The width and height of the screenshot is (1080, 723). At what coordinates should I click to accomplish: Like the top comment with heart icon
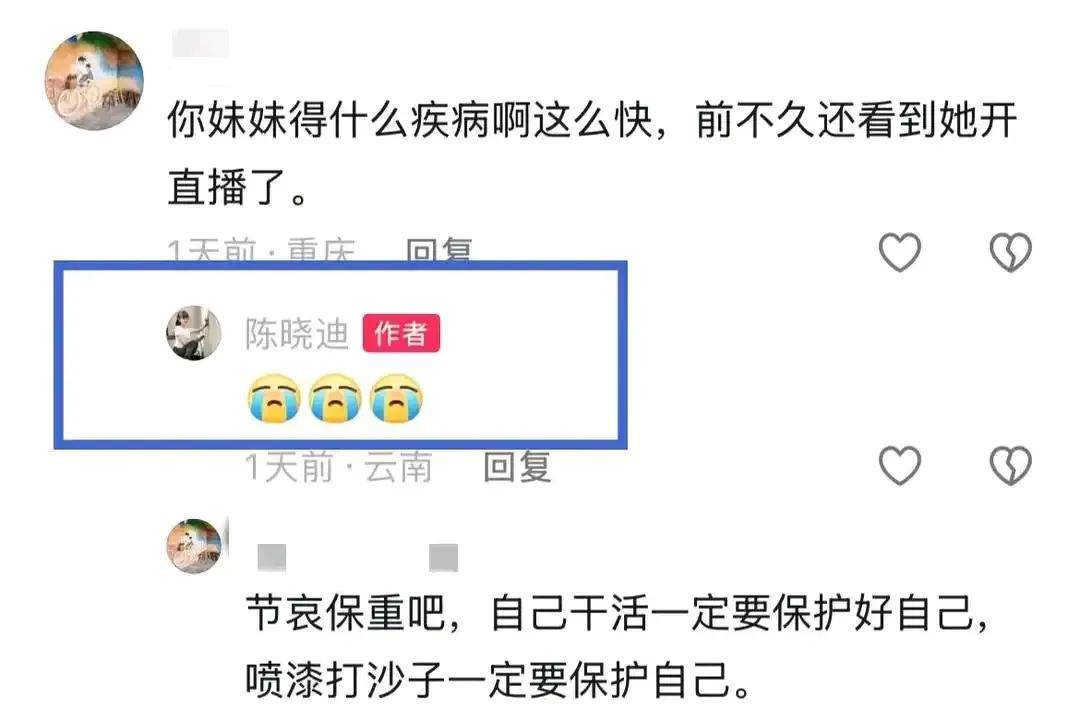900,252
